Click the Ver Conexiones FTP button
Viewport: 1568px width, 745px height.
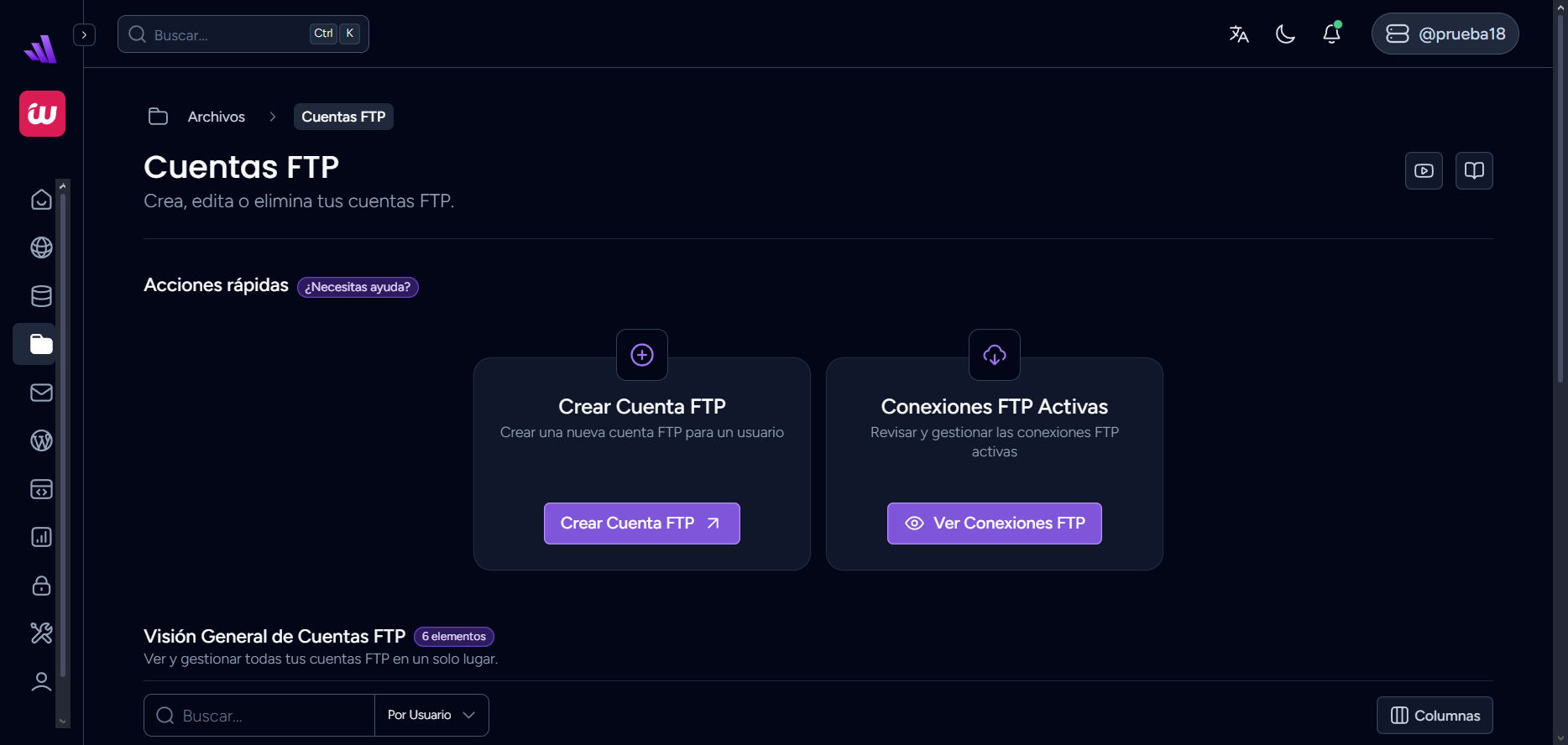click(x=994, y=524)
